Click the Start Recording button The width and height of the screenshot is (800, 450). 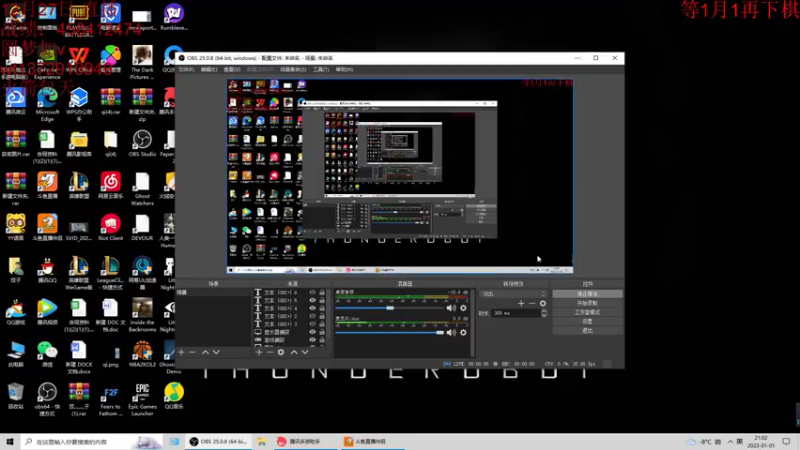click(x=588, y=303)
